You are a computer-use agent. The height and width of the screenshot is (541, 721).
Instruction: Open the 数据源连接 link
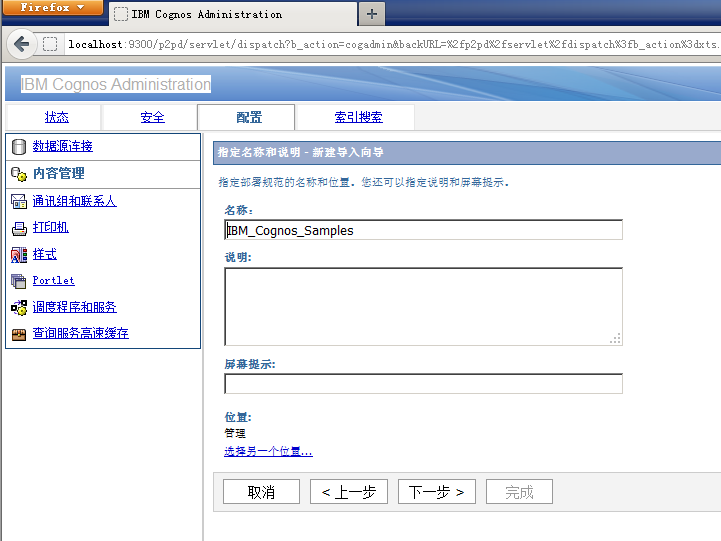coord(63,146)
